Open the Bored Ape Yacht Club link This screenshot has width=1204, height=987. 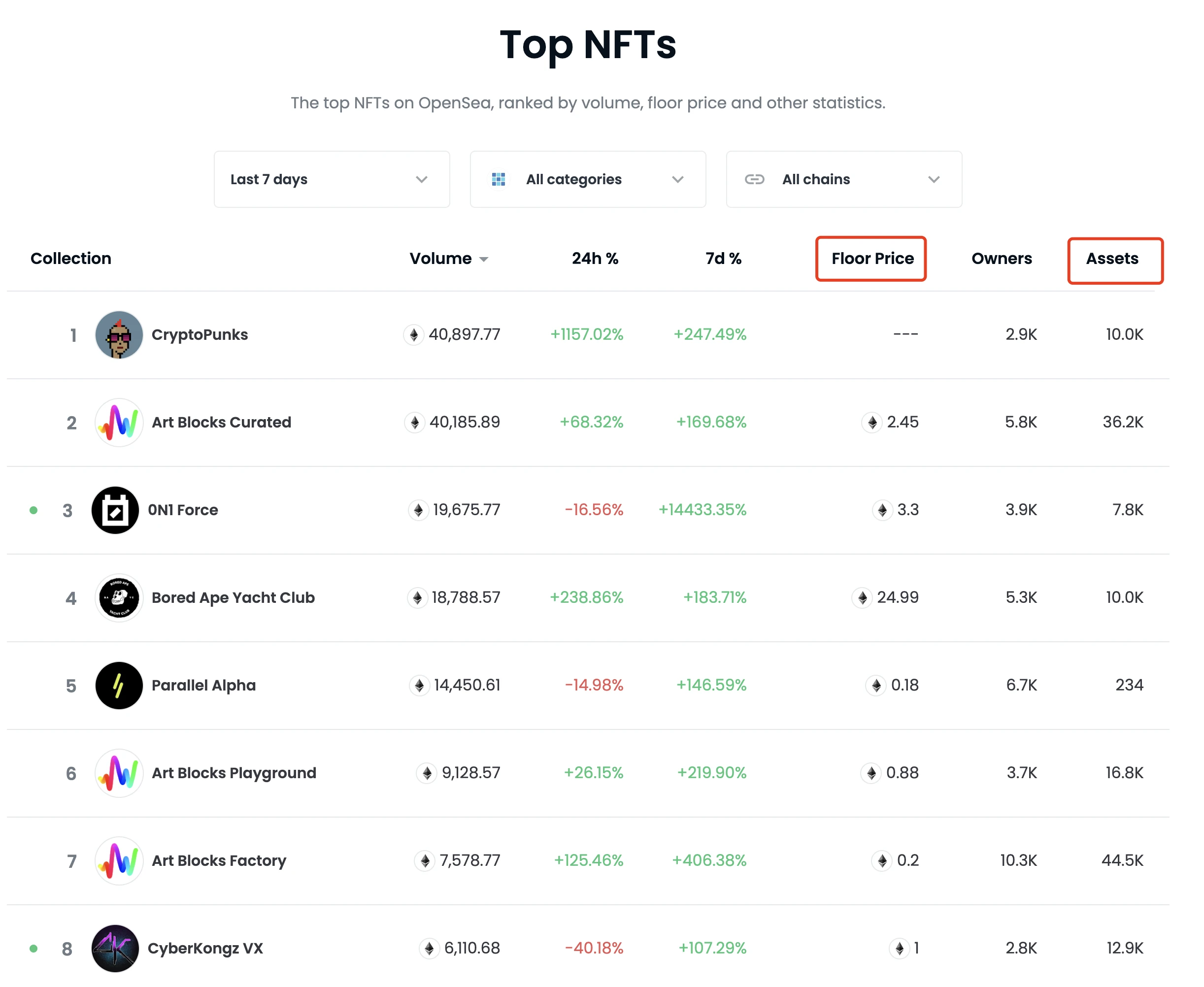[x=233, y=597]
